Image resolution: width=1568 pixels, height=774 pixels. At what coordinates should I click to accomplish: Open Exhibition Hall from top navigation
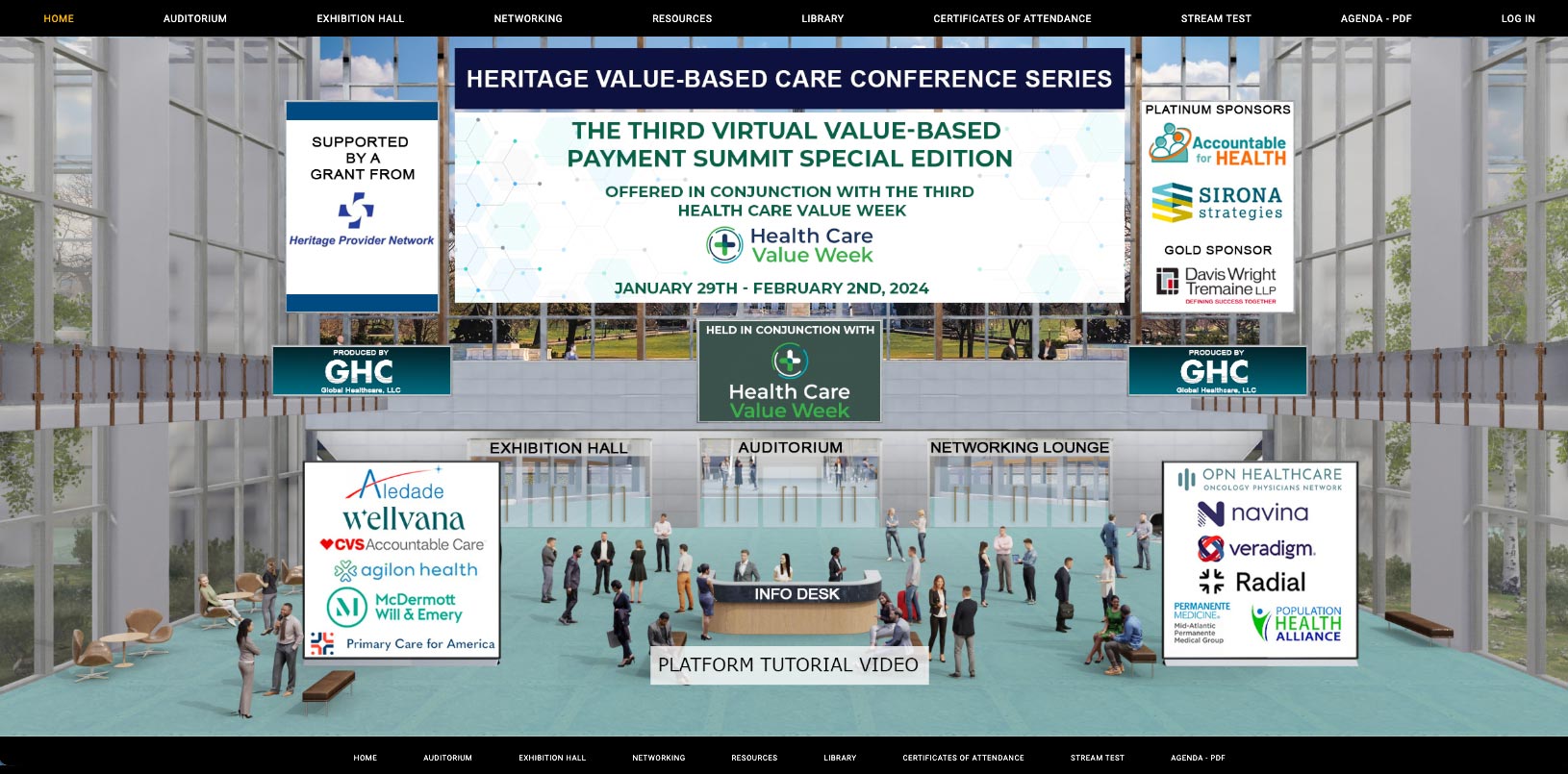[x=361, y=18]
